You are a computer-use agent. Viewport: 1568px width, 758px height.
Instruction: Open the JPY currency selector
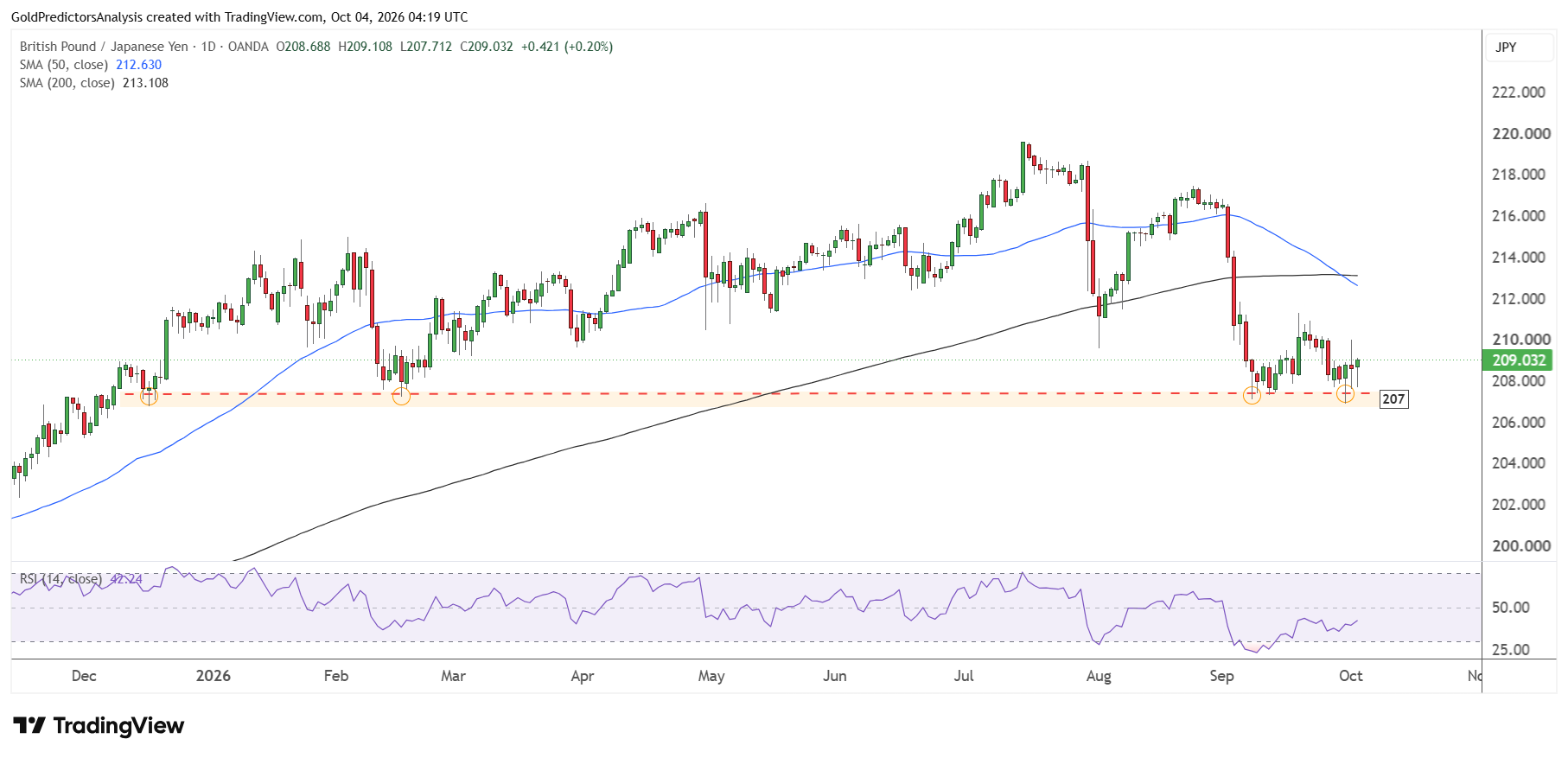click(1519, 48)
